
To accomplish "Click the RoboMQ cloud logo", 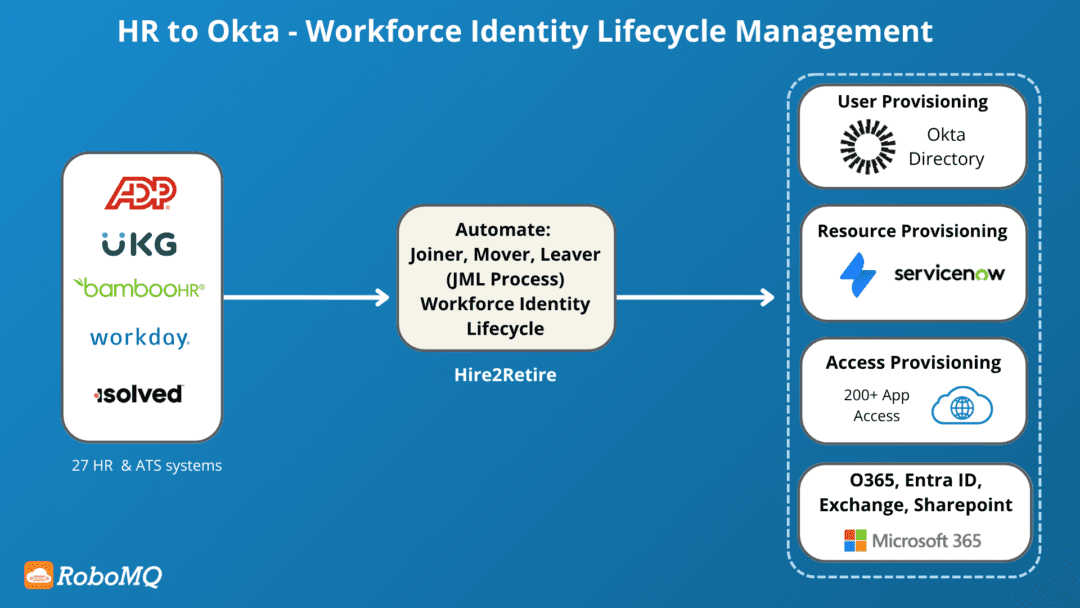I will click(38, 576).
